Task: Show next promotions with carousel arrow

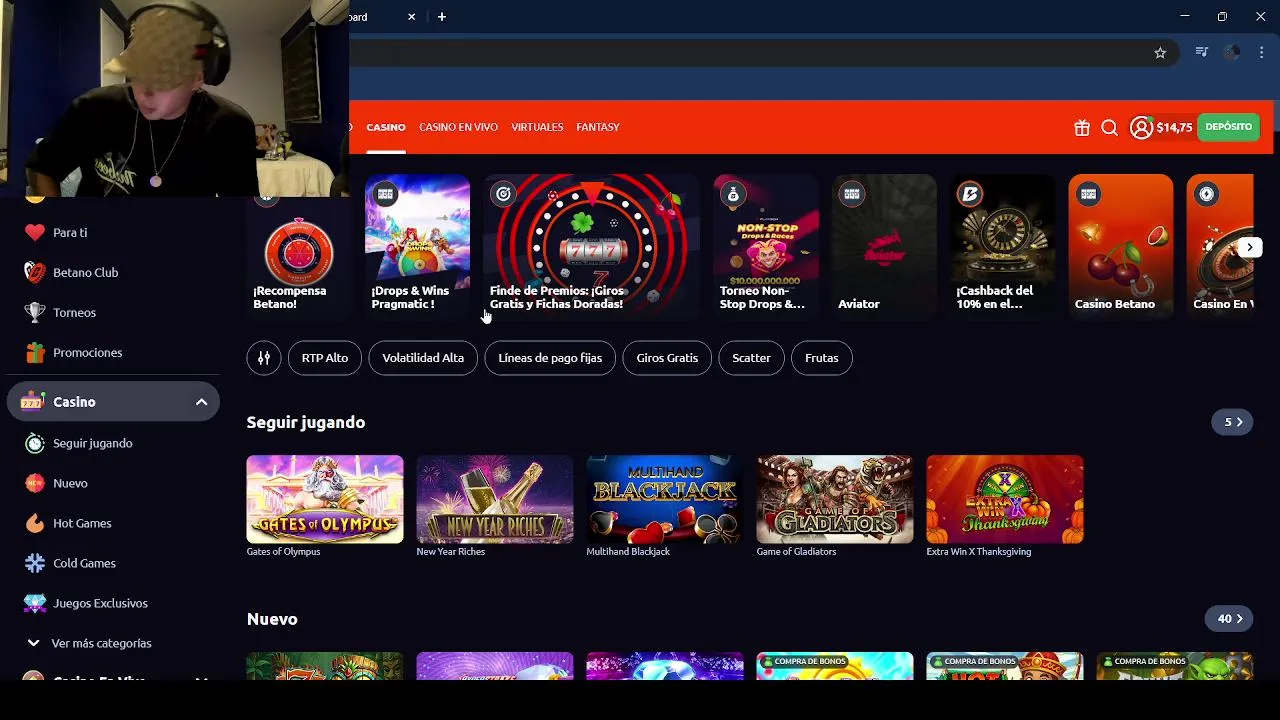Action: tap(1249, 247)
